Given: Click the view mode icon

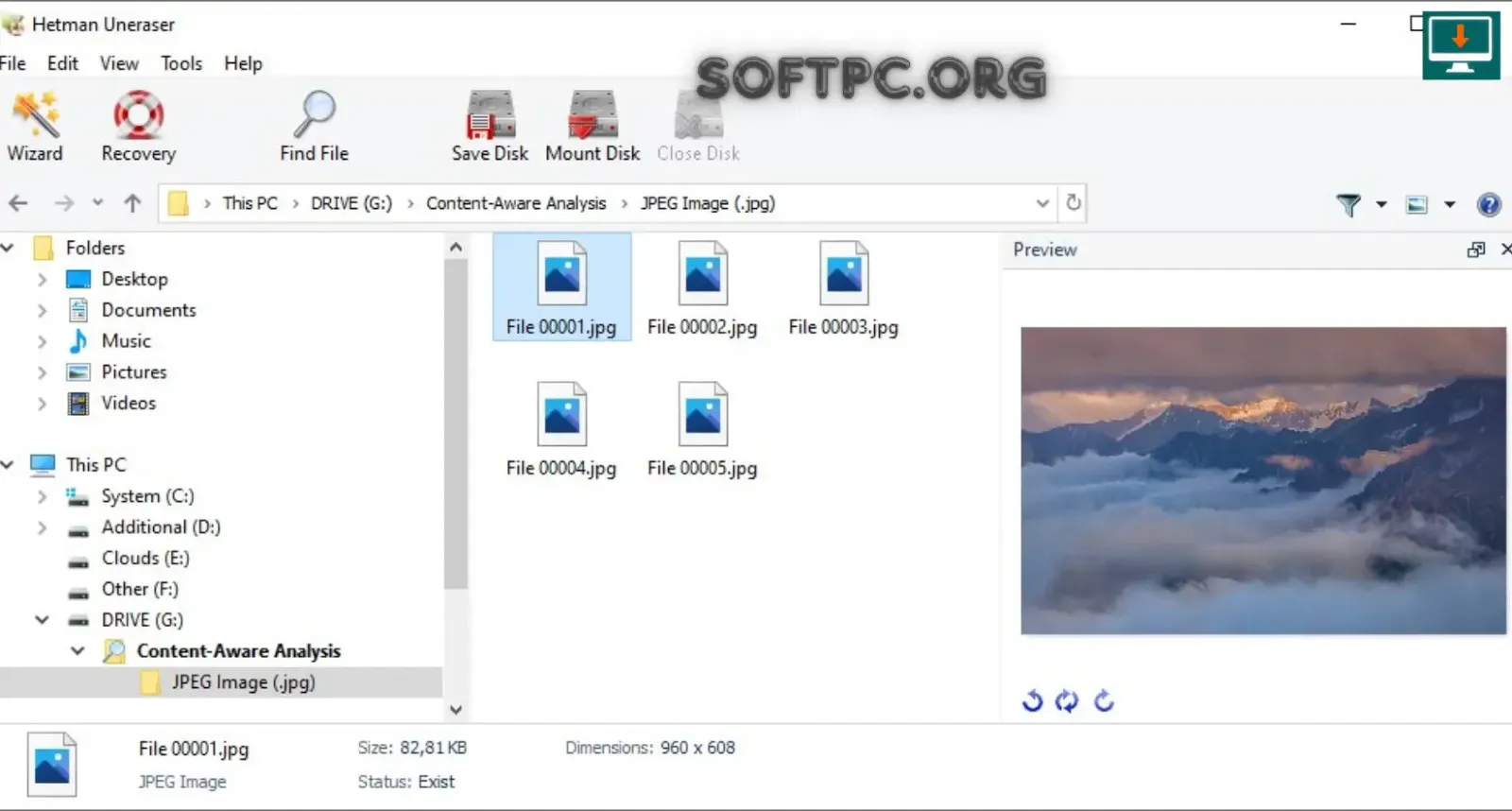Looking at the screenshot, I should coord(1417,204).
